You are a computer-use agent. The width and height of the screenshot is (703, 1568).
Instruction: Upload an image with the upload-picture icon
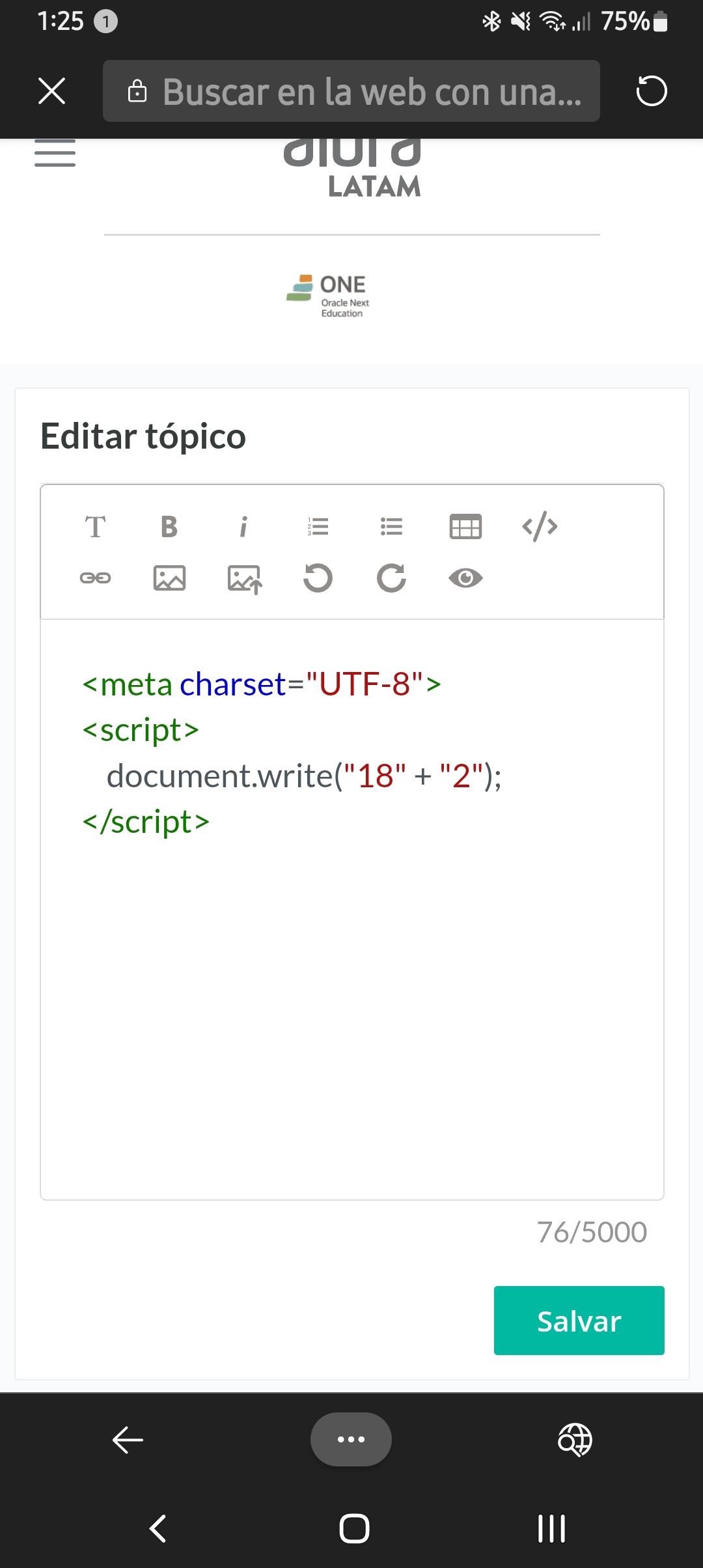(244, 579)
